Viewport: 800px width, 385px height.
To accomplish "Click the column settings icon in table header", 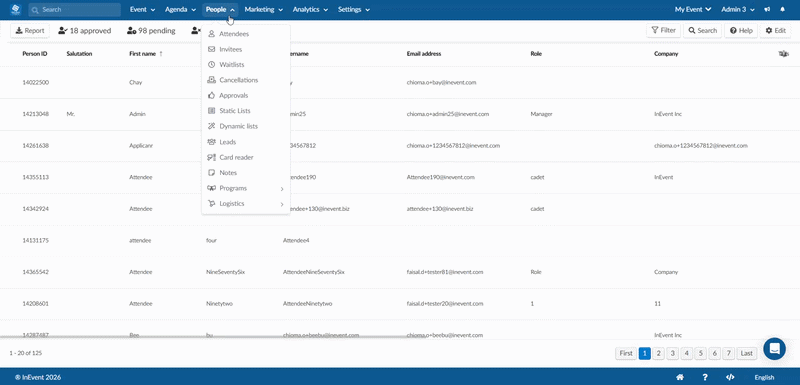I will [x=784, y=54].
